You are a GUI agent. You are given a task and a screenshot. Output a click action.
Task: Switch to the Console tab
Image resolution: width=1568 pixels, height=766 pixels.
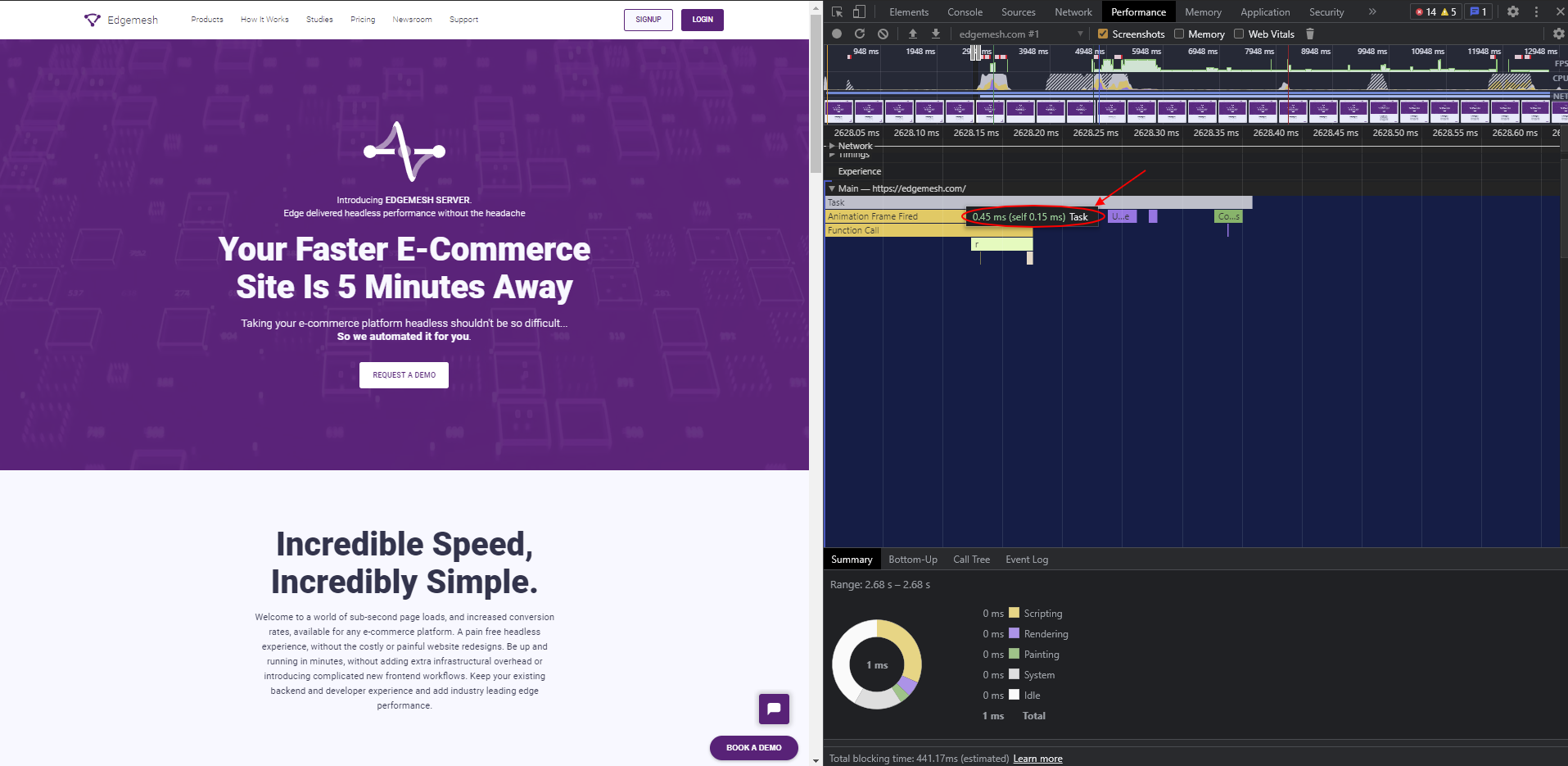(965, 11)
